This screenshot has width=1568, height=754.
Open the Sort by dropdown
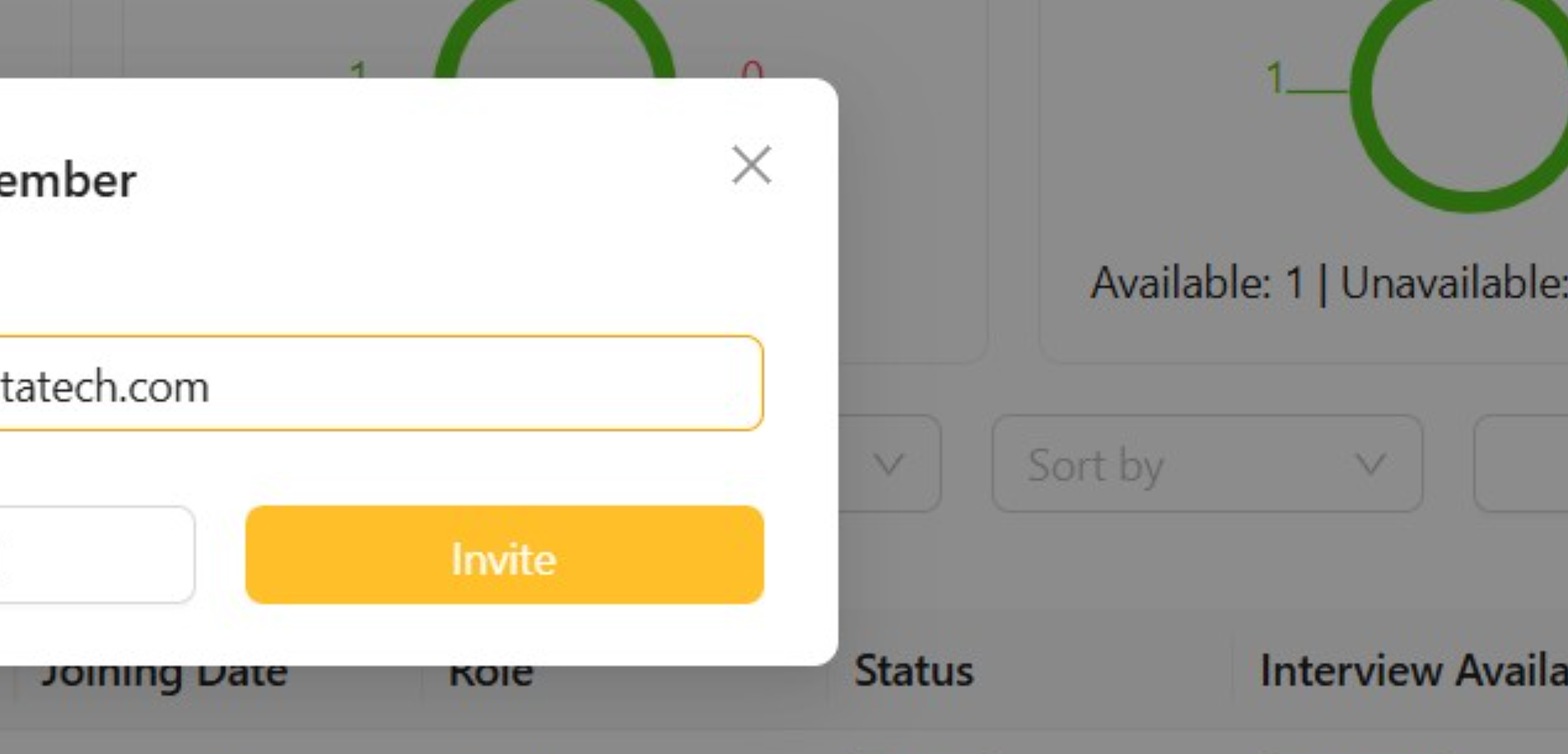tap(1207, 464)
